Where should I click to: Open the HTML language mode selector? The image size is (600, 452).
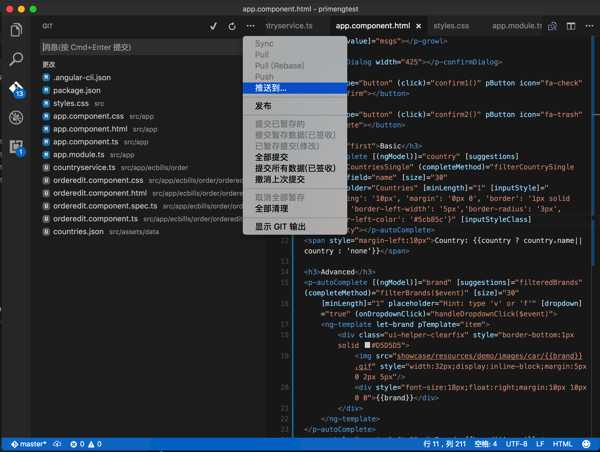click(x=562, y=444)
